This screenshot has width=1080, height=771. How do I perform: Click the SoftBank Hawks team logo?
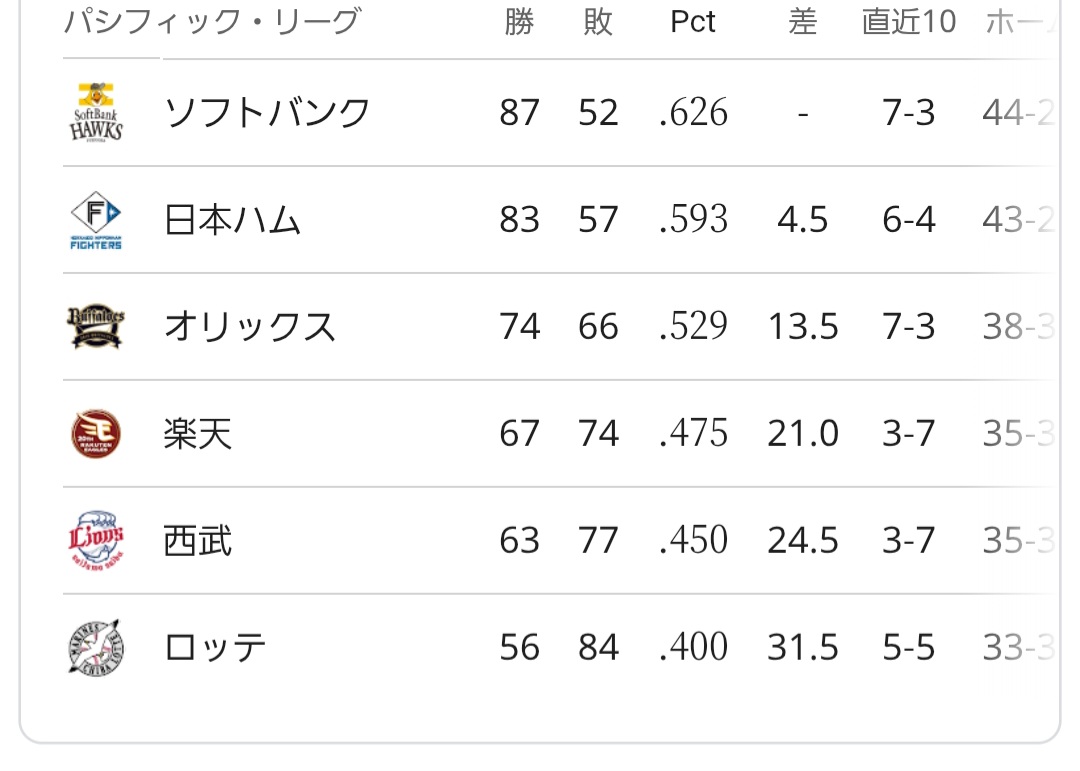pos(97,113)
